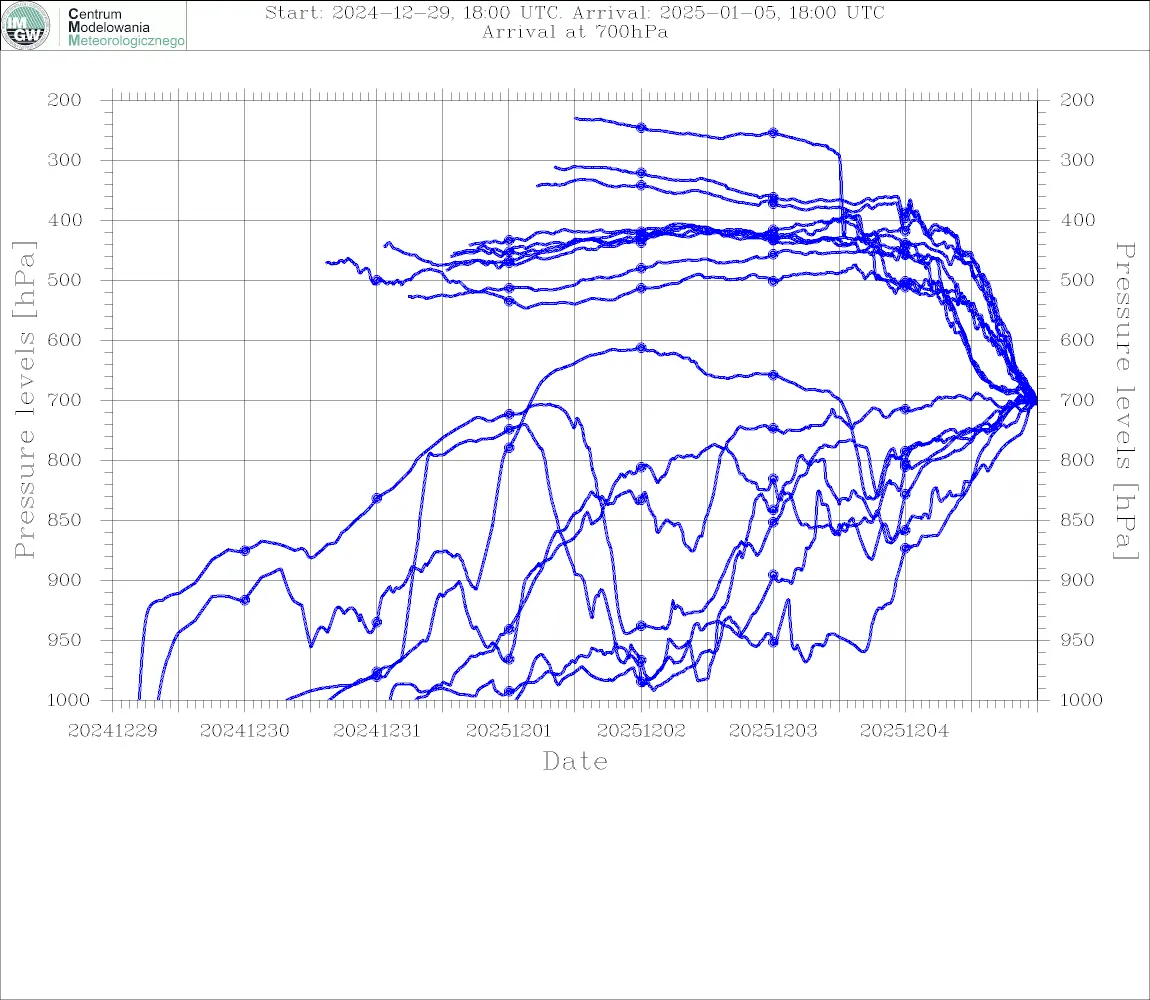Click the right axis 850 label
The image size is (1150, 1000).
point(1077,520)
